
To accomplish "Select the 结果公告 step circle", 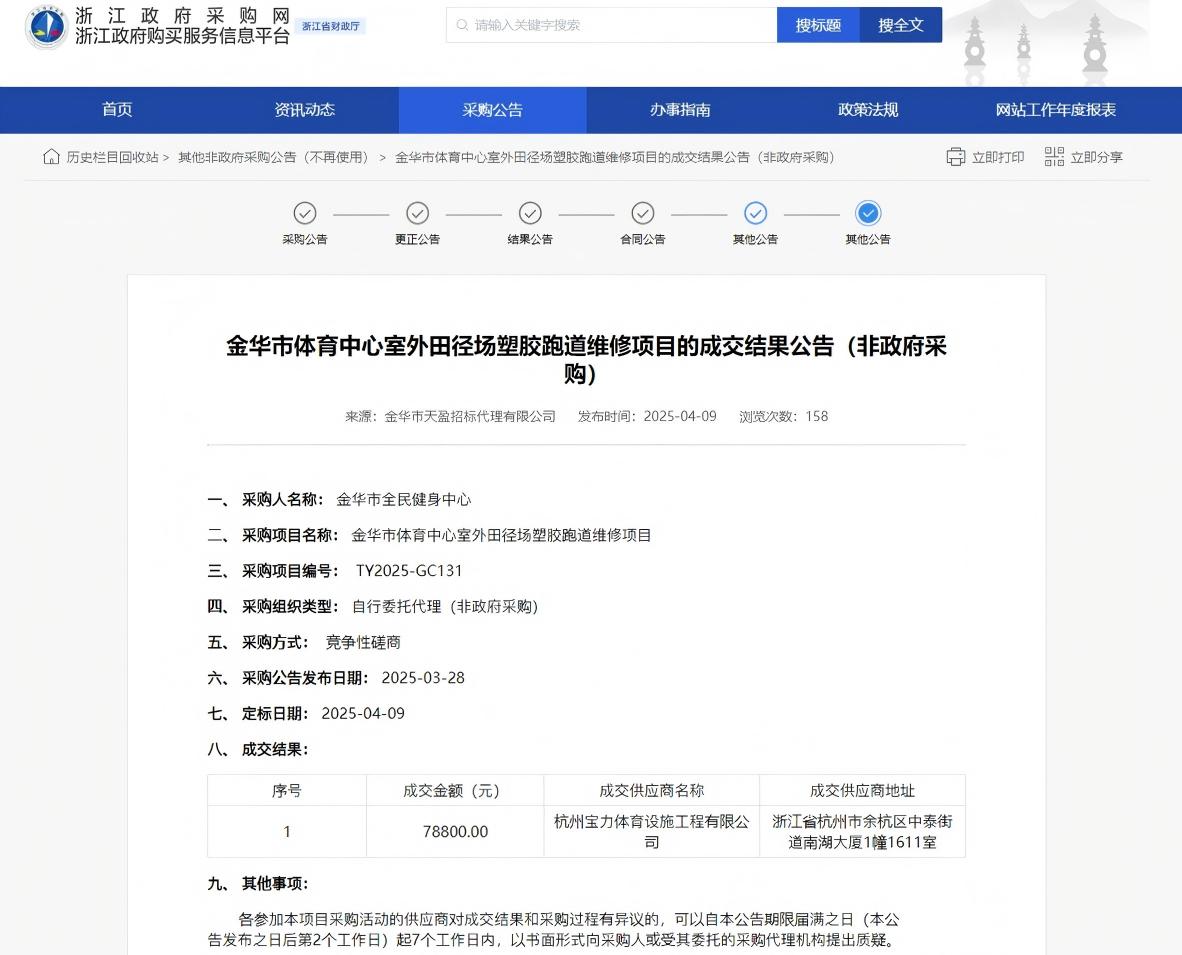I will [x=530, y=213].
